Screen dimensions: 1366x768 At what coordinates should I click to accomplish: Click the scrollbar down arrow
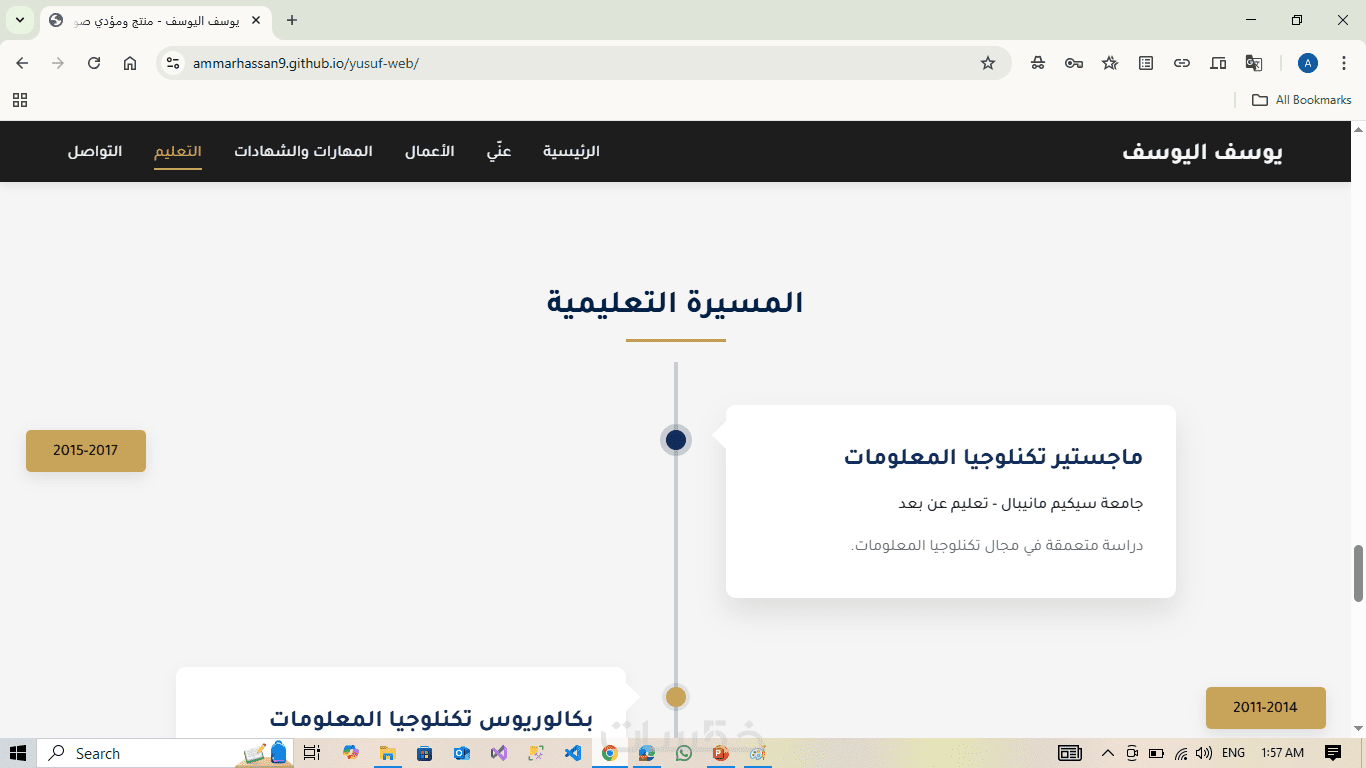click(1358, 729)
